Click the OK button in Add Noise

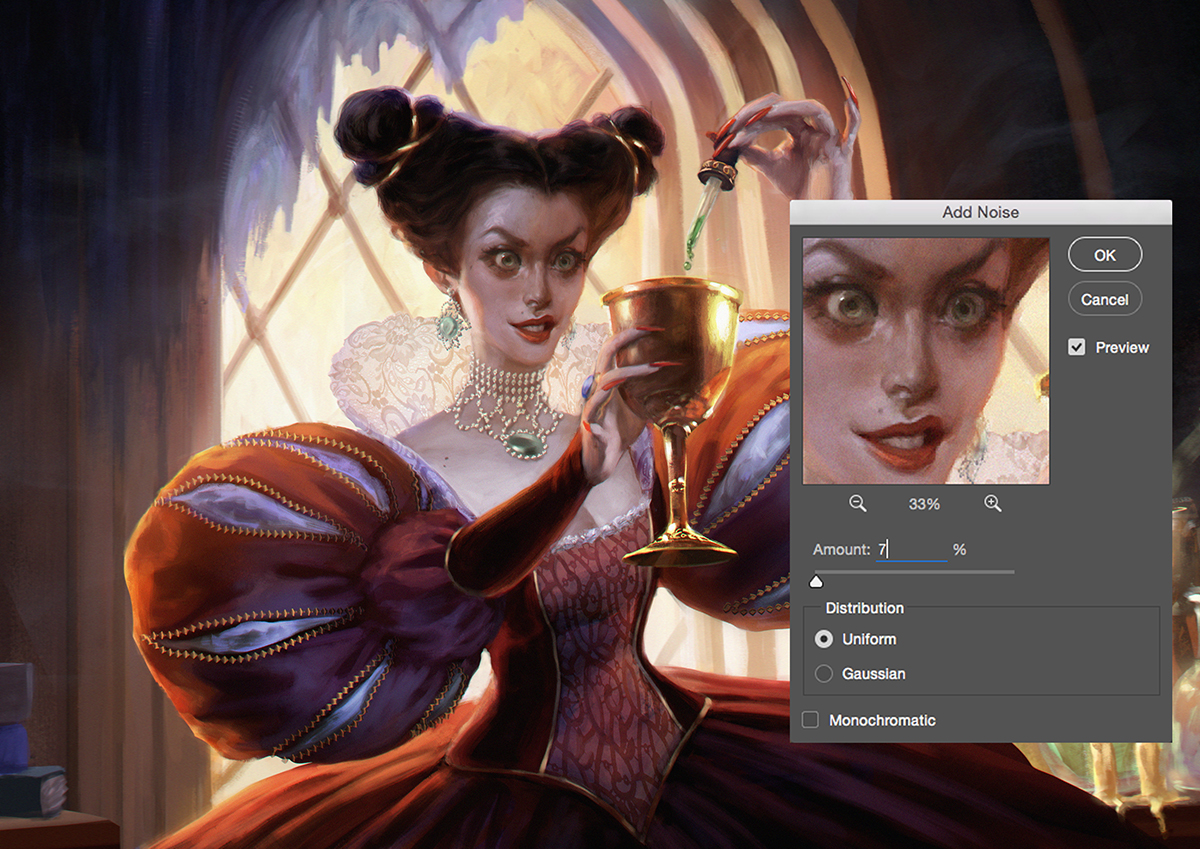coord(1105,255)
